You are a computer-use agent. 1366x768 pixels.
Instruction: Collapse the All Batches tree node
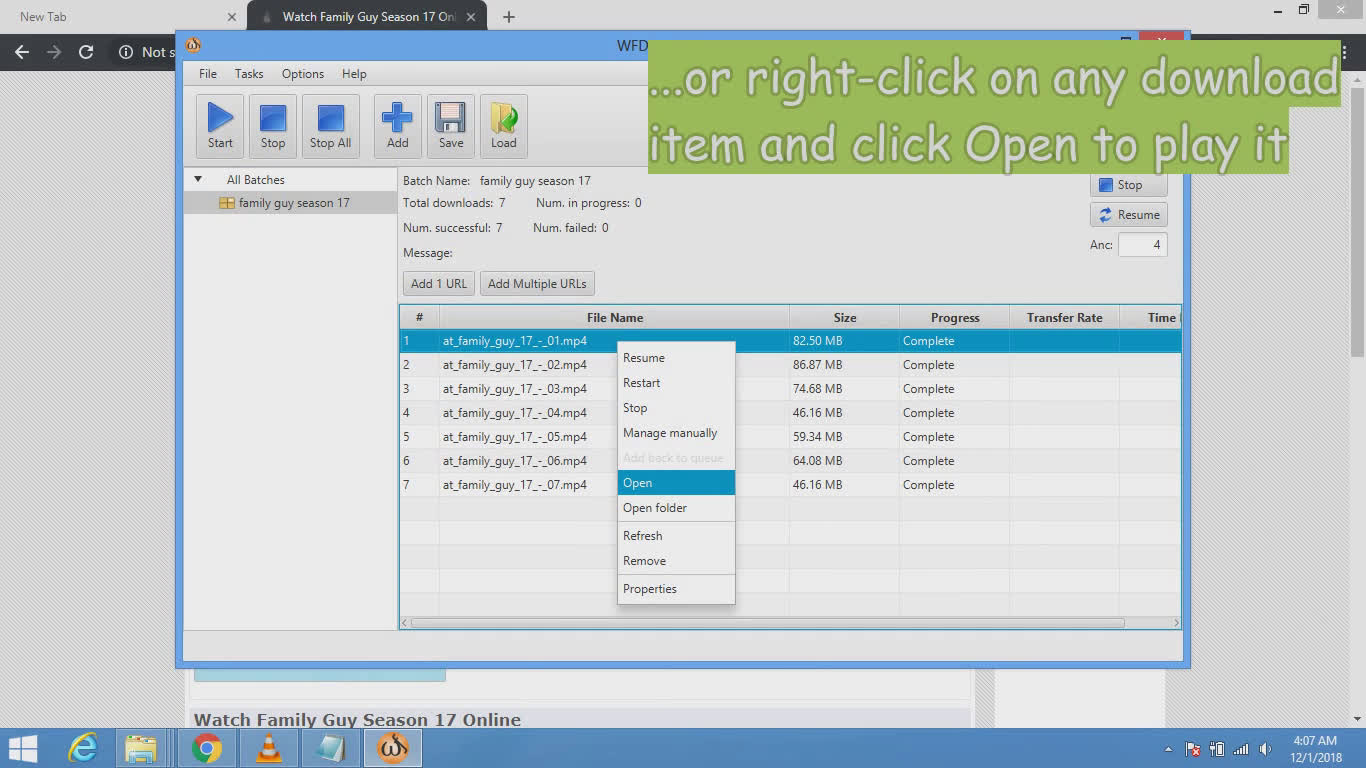click(x=198, y=180)
